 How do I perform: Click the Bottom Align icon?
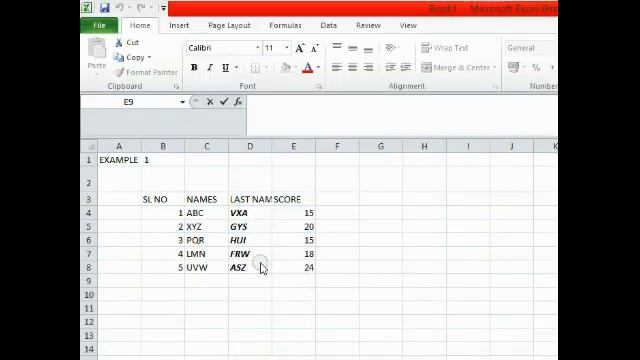point(368,49)
